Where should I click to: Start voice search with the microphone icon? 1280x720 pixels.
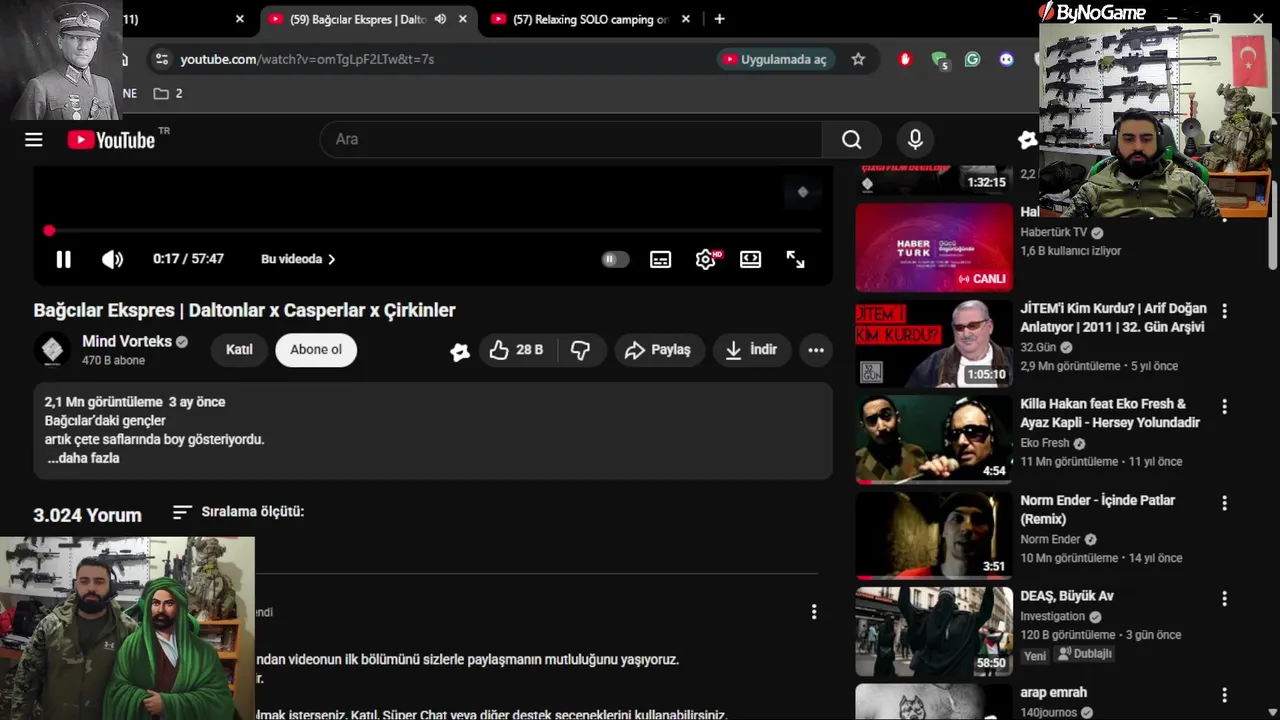(915, 140)
